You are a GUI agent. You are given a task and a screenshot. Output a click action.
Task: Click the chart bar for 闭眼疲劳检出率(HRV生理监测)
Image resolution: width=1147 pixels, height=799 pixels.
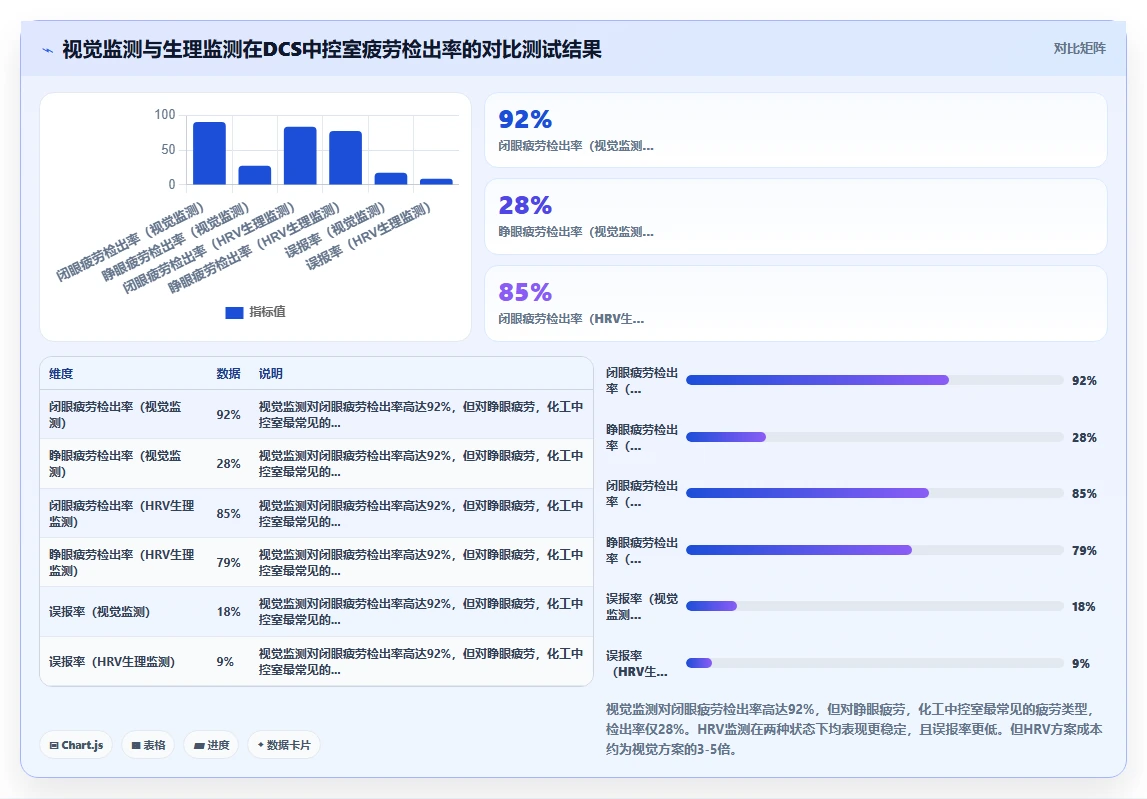click(x=300, y=156)
